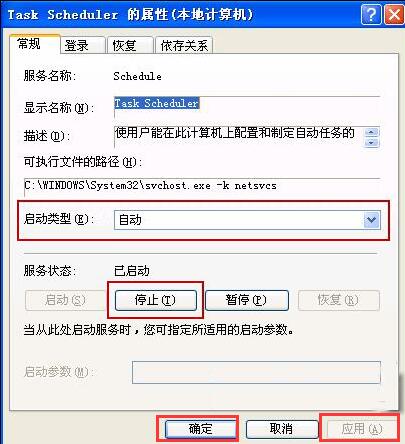This screenshot has width=405, height=444.
Task: Click the 显示名称 Task Scheduler field
Action: click(247, 107)
